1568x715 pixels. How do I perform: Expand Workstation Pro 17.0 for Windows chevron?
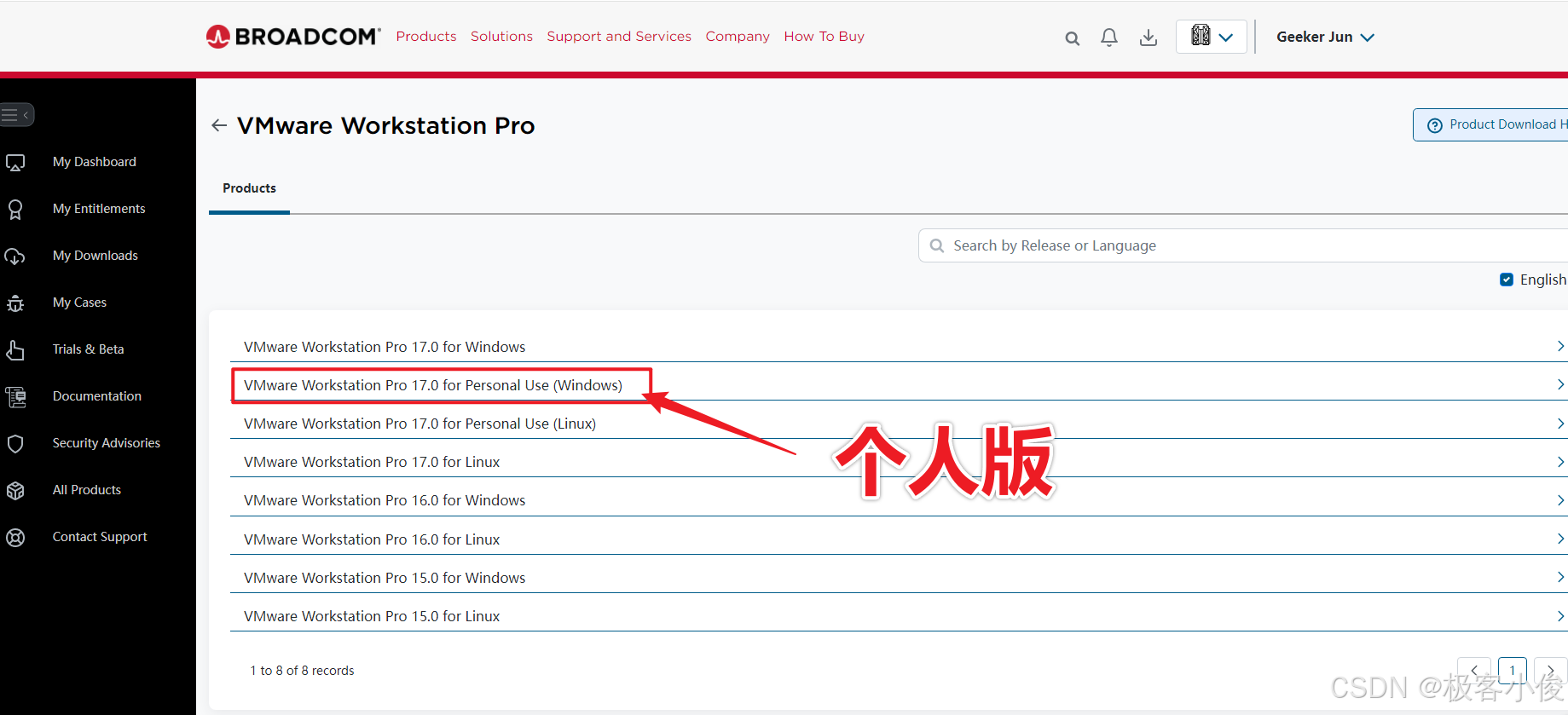point(1560,346)
